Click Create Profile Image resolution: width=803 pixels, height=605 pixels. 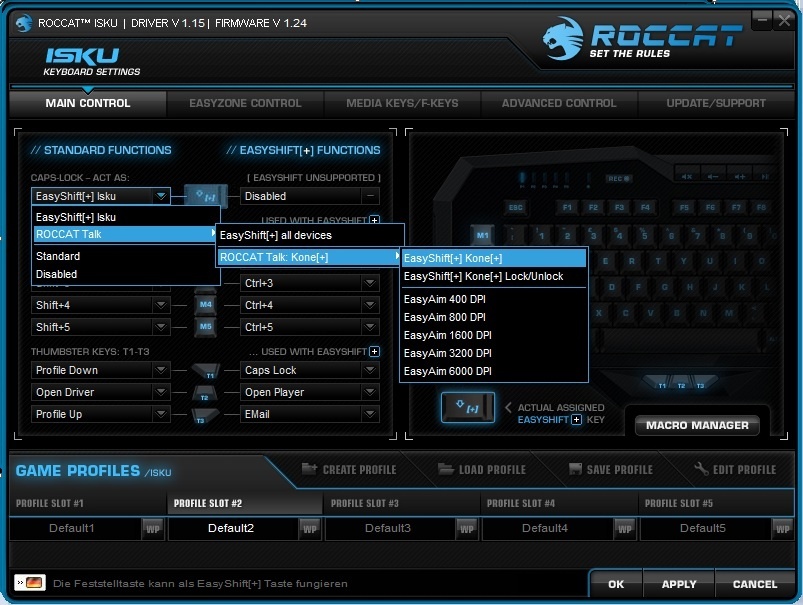click(349, 469)
